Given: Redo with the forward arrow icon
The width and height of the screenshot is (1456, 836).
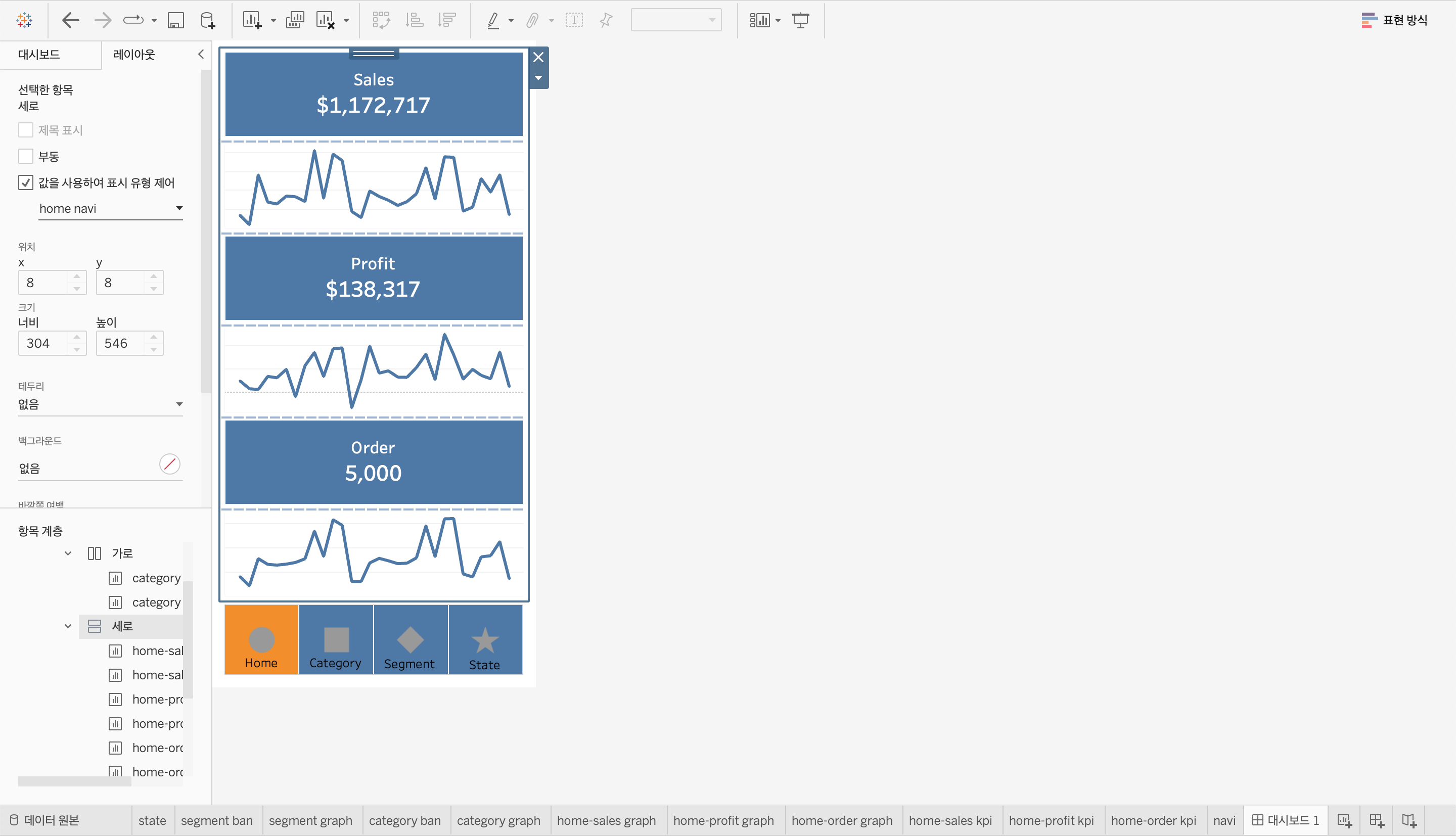Looking at the screenshot, I should point(103,21).
